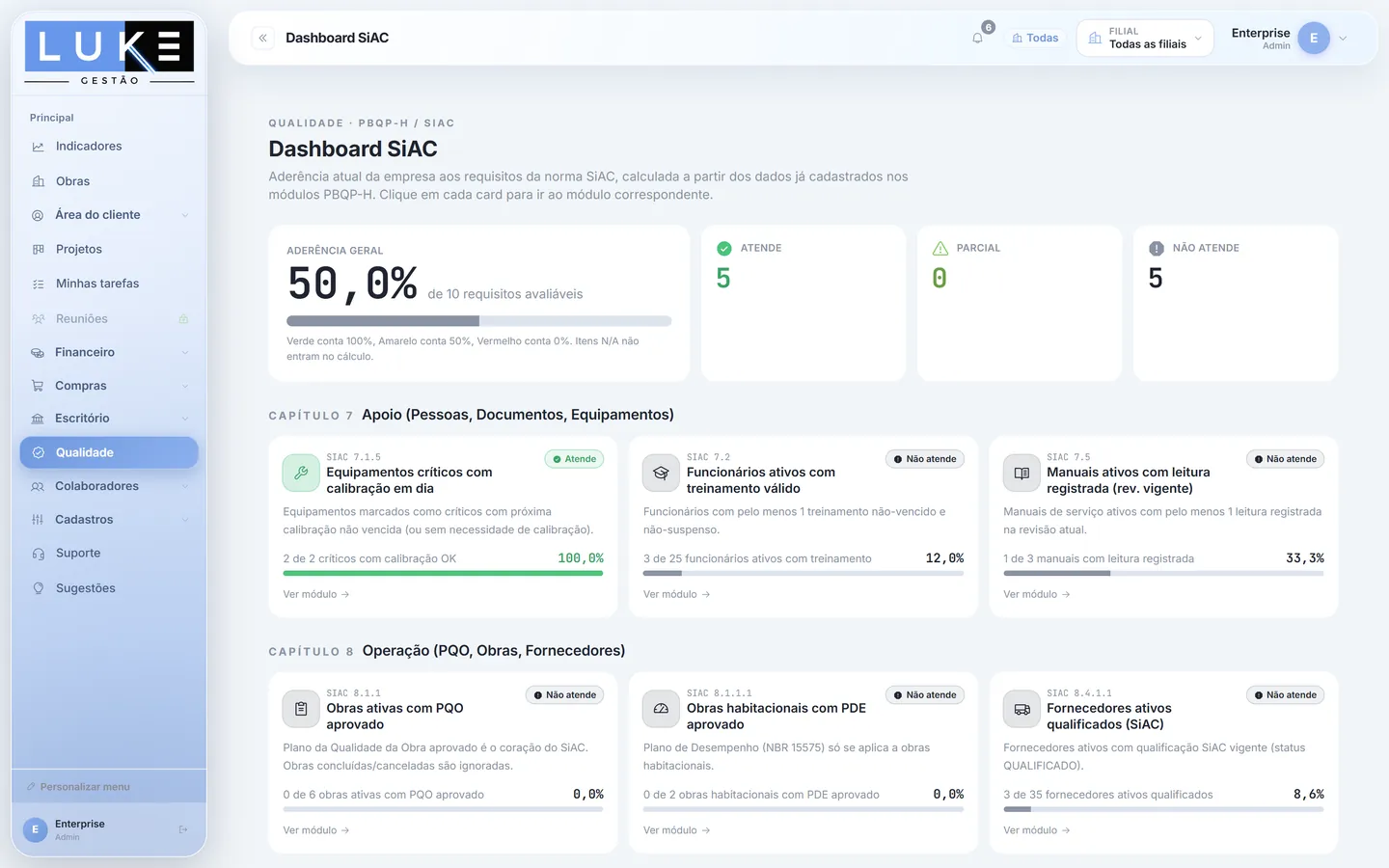
Task: Click the wrench icon for Equipamentos críticos card
Action: pyautogui.click(x=301, y=473)
